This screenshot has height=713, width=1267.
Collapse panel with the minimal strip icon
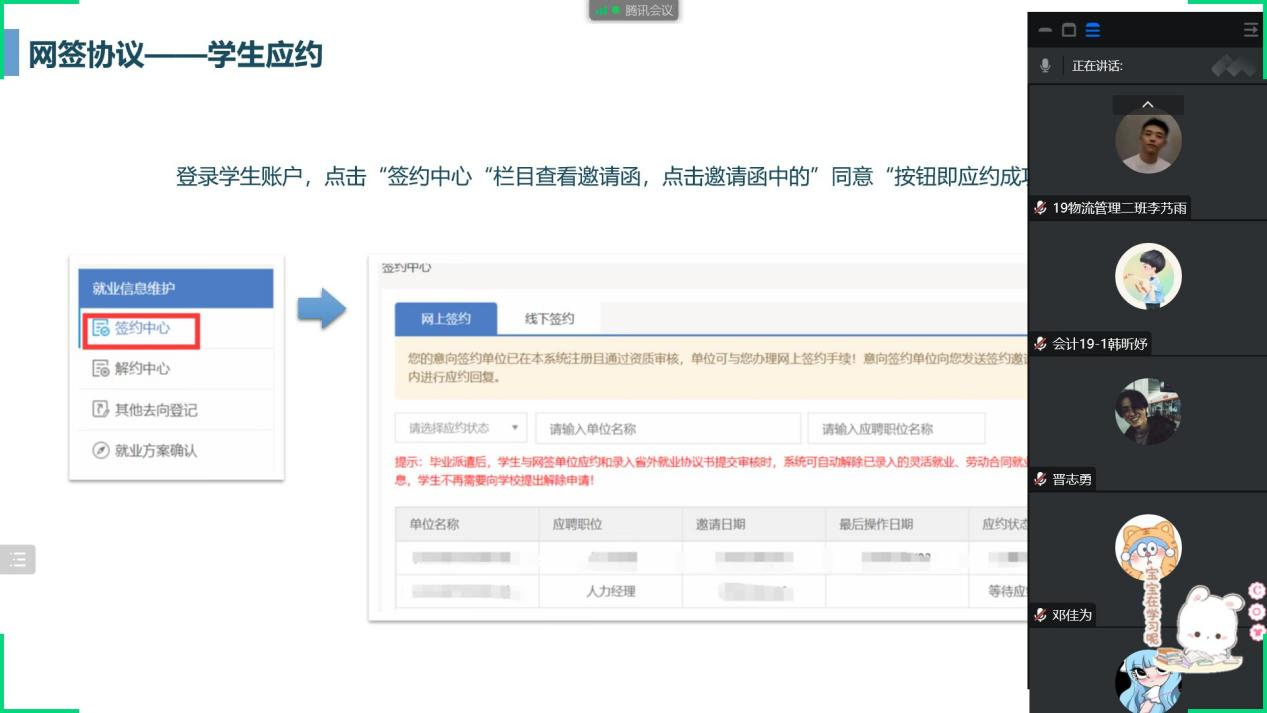tap(1045, 30)
